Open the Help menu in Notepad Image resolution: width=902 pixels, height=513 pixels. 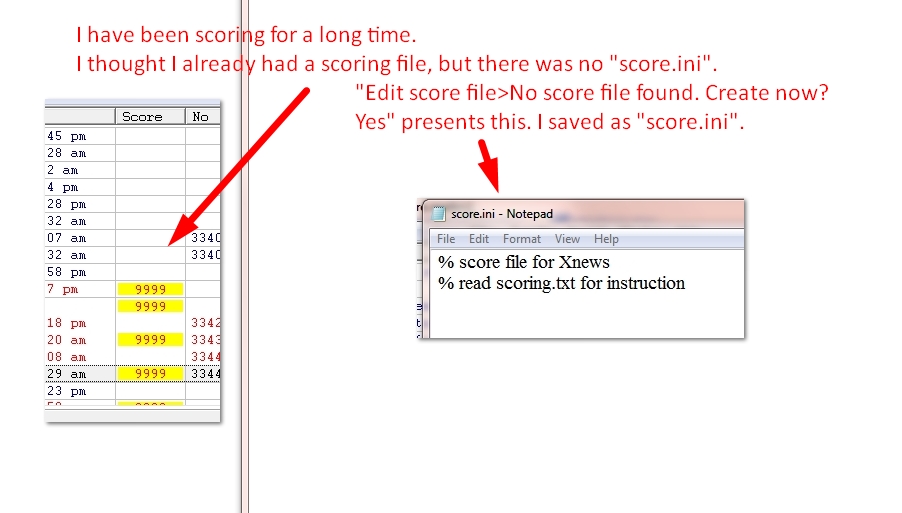[x=606, y=239]
